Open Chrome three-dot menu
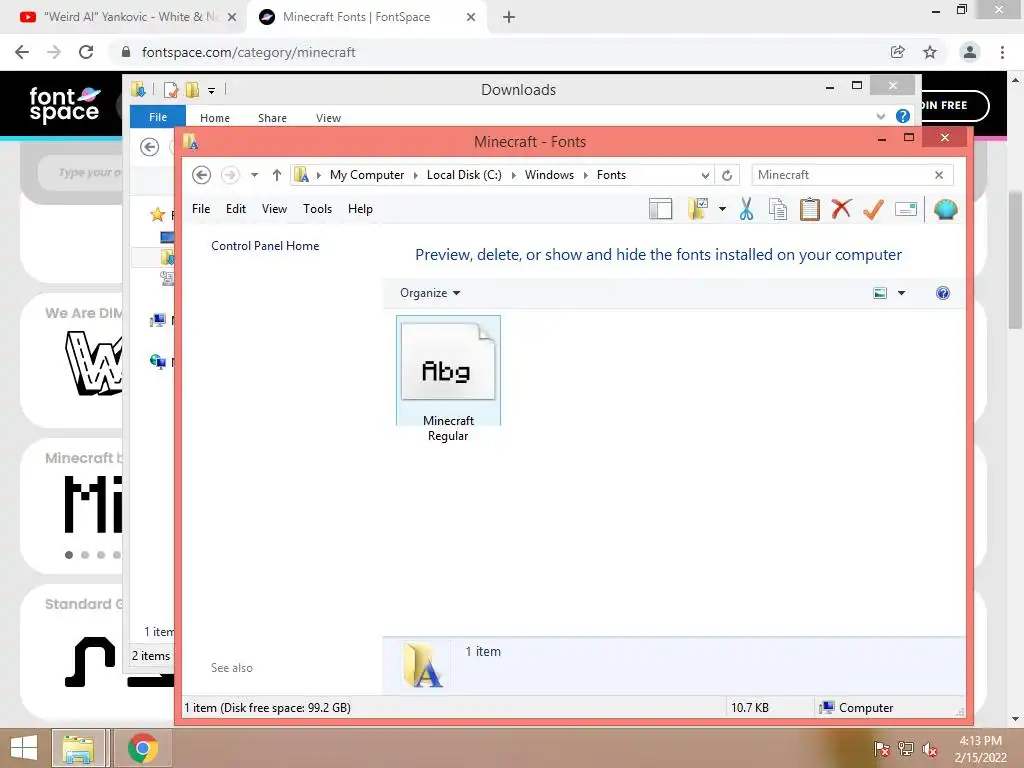This screenshot has width=1024, height=768. [x=1002, y=52]
